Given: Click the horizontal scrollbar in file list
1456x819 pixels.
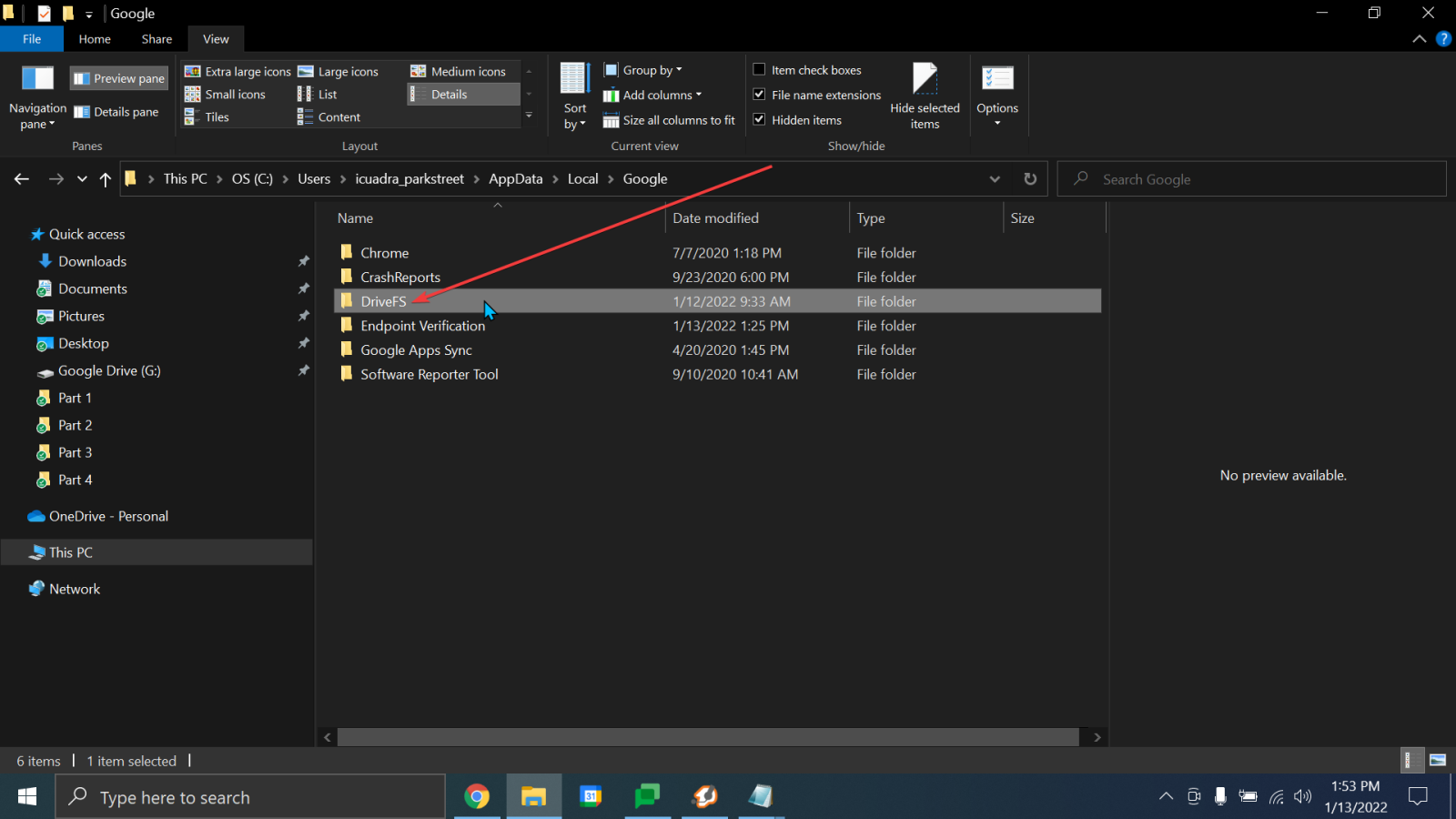Looking at the screenshot, I should click(708, 737).
